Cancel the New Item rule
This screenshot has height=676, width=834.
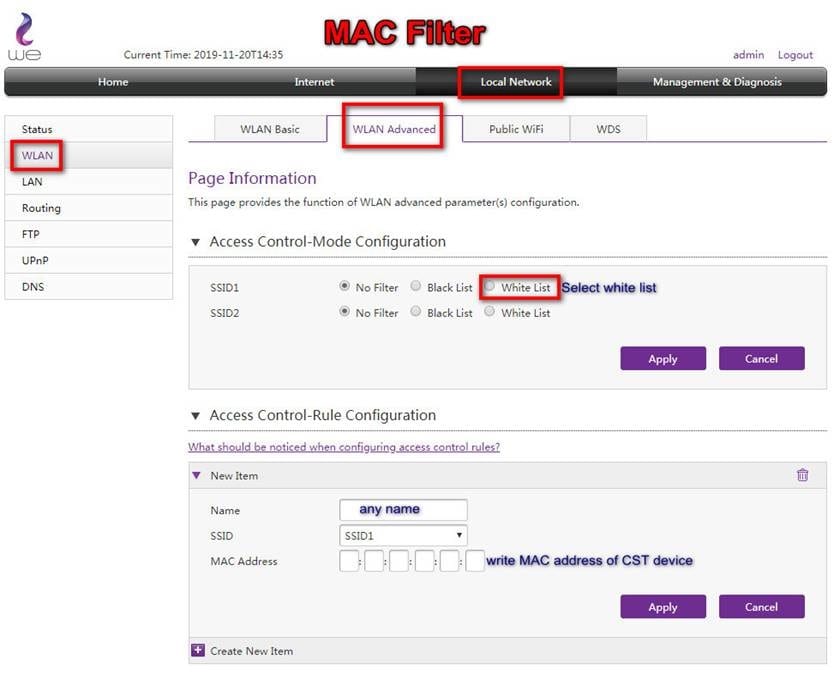761,606
